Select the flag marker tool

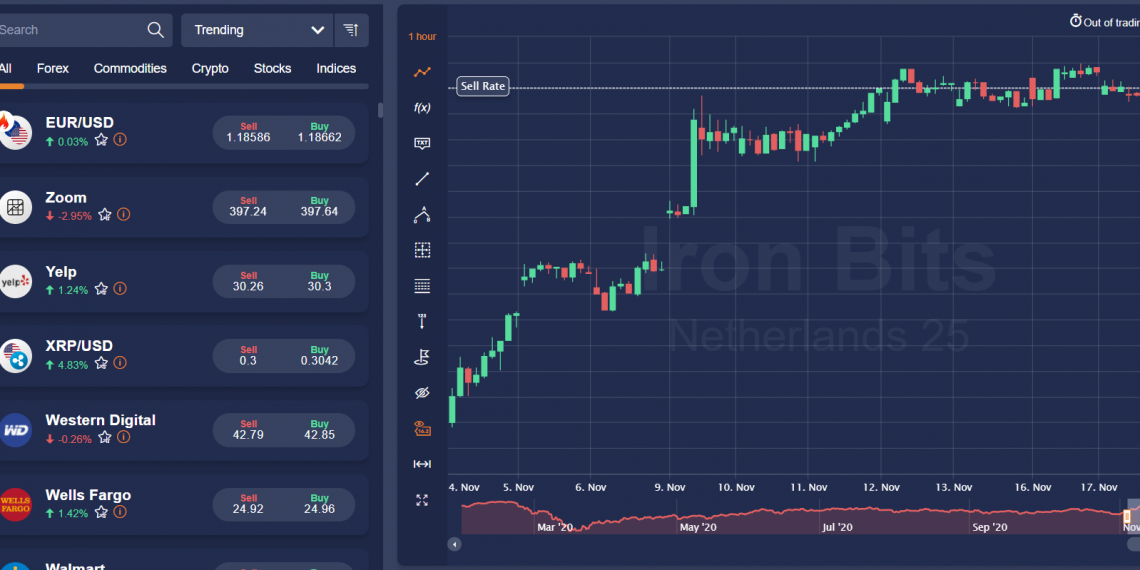422,357
